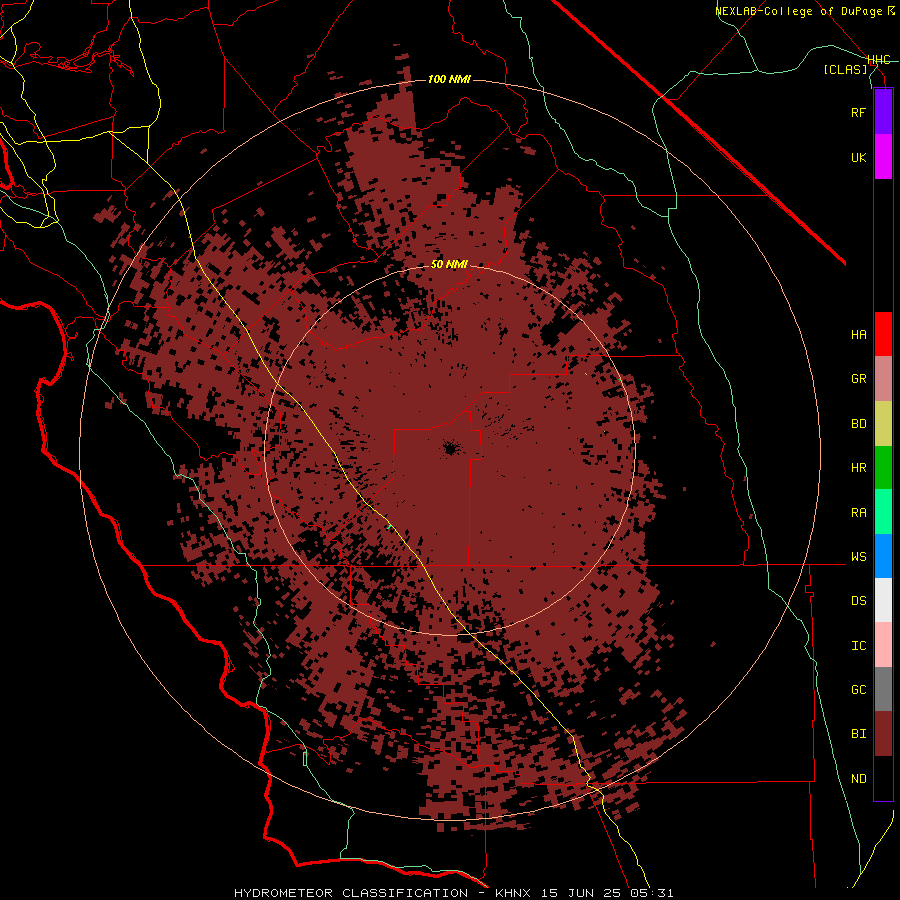Click the WS blue legend swatch
Screen dimensions: 900x900
tap(883, 556)
